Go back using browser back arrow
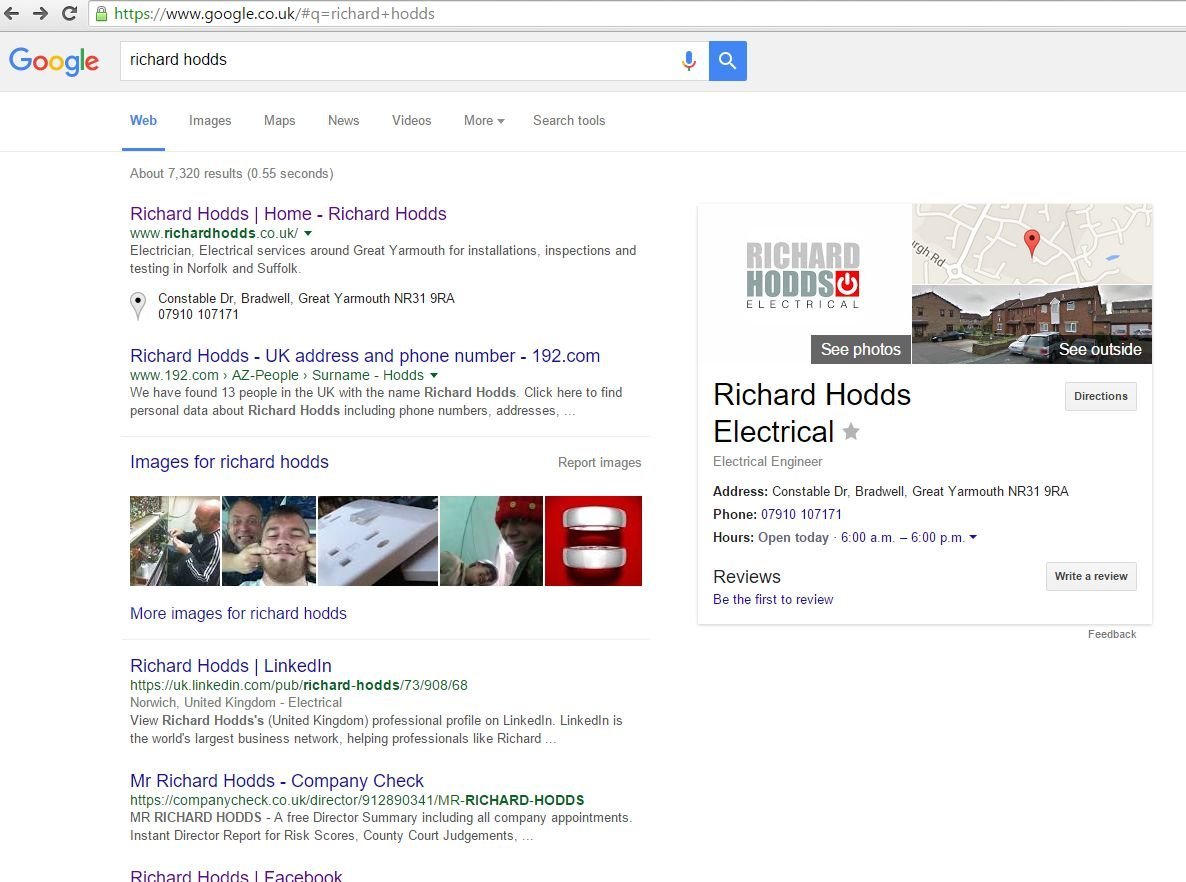 coord(11,13)
